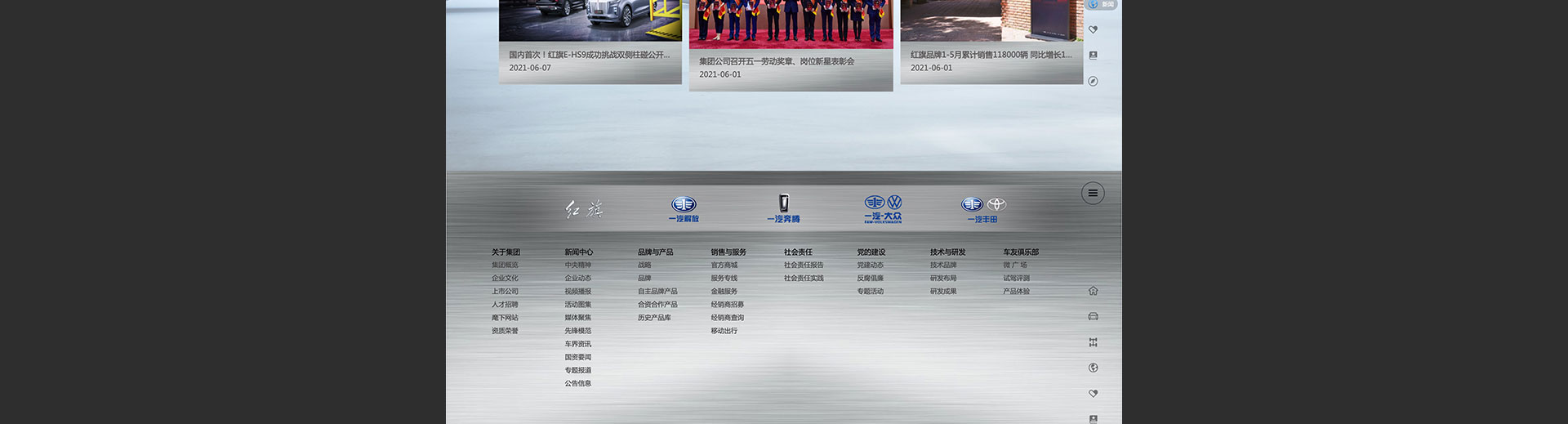The width and height of the screenshot is (1568, 424).
Task: Visit the 试驾评测 link
Action: [x=1016, y=279]
